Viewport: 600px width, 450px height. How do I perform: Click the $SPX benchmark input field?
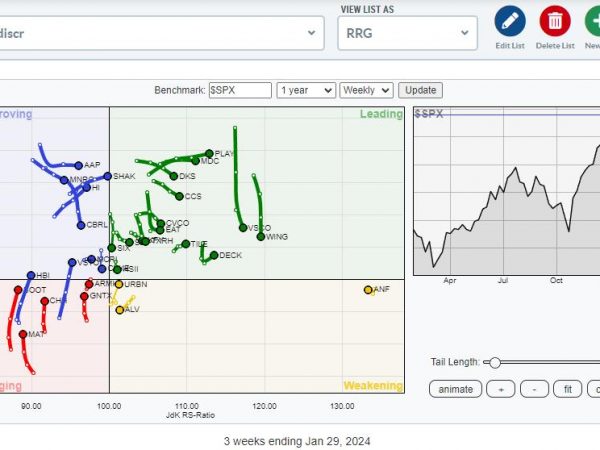coord(240,90)
